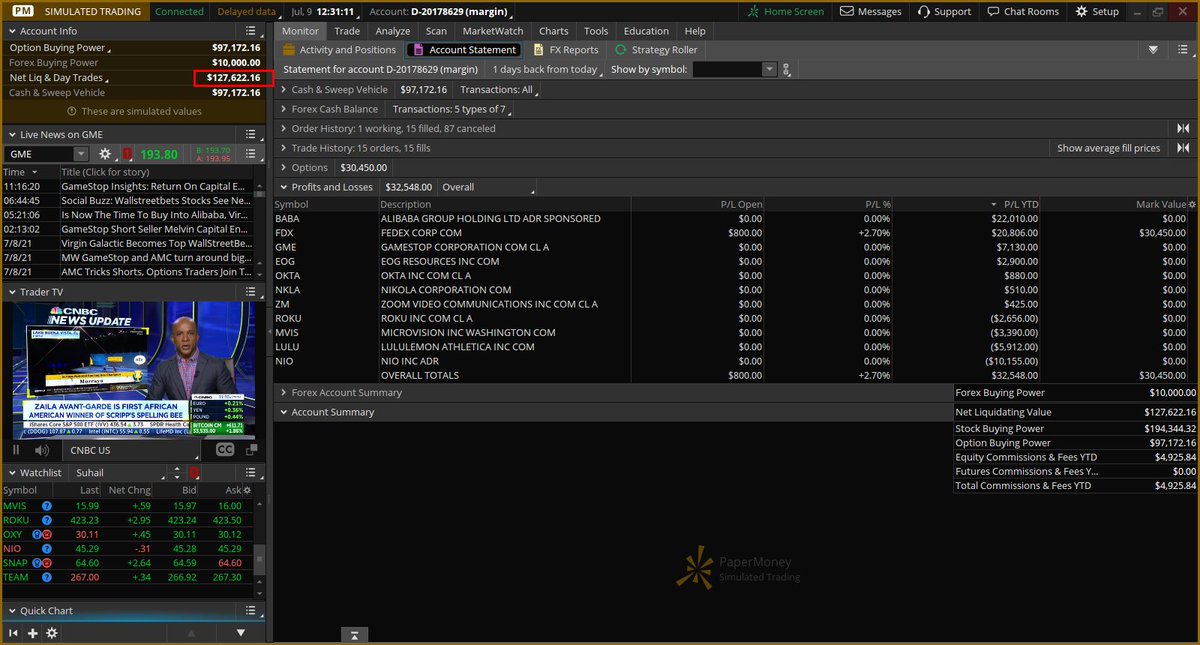Click Order History column-fit icon
The height and width of the screenshot is (645, 1200).
coord(1184,128)
